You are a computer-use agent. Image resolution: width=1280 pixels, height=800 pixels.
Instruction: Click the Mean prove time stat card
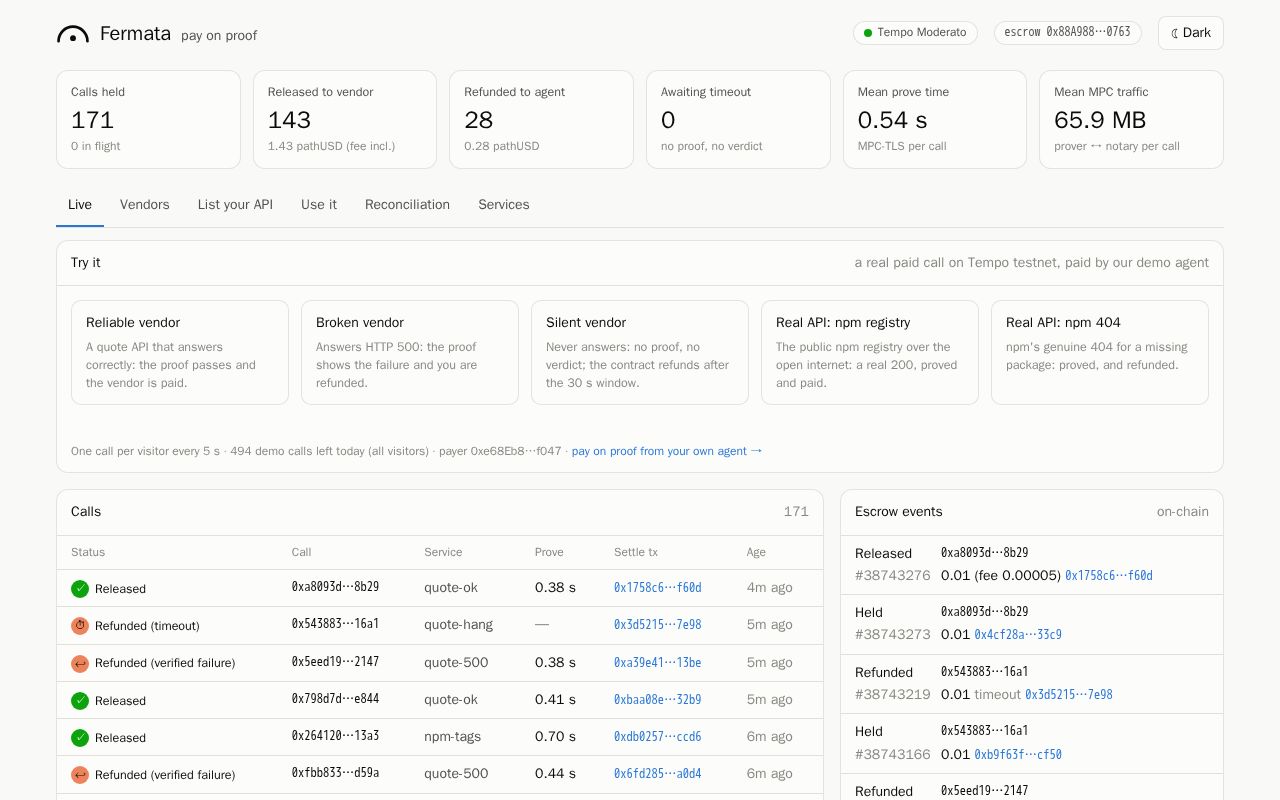pos(935,119)
